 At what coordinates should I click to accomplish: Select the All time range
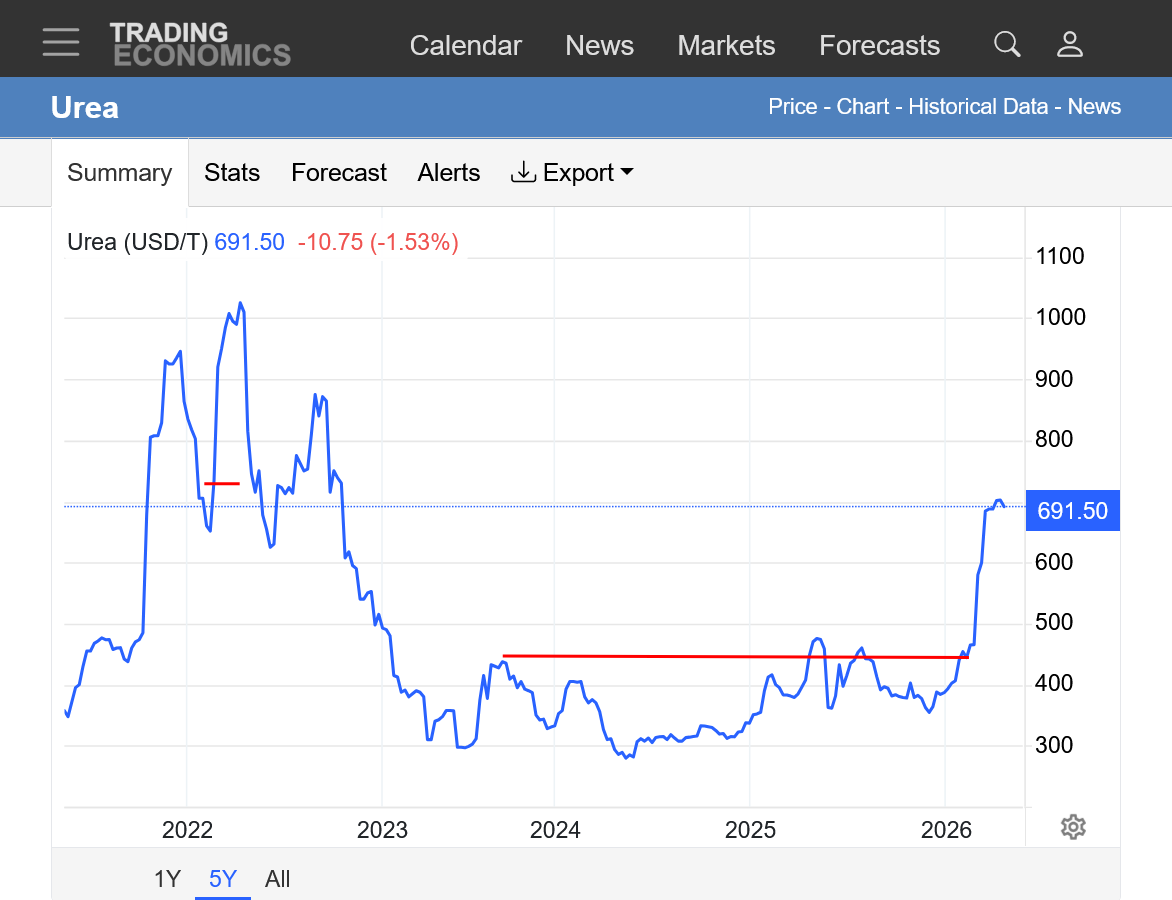click(277, 878)
